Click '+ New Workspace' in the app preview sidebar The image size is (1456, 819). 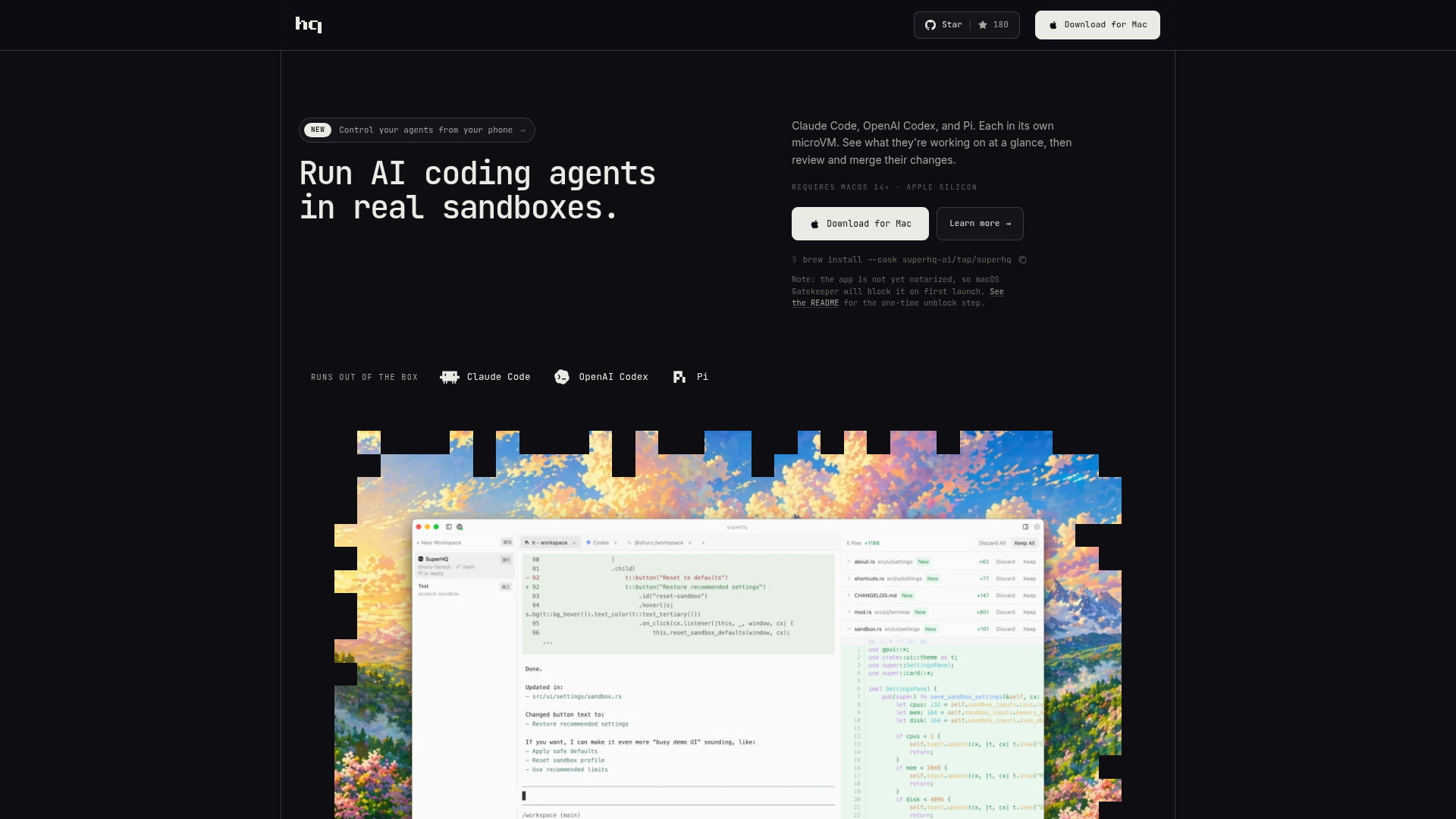[x=438, y=543]
